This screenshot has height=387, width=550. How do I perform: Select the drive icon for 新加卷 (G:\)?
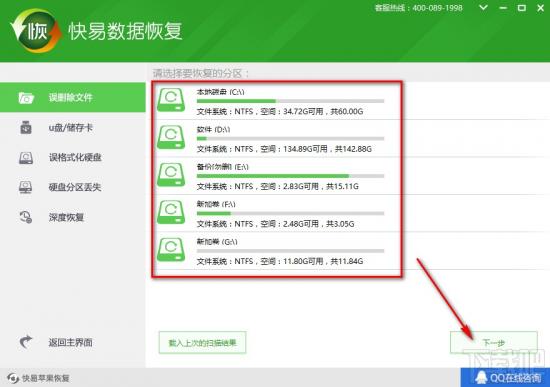(171, 250)
